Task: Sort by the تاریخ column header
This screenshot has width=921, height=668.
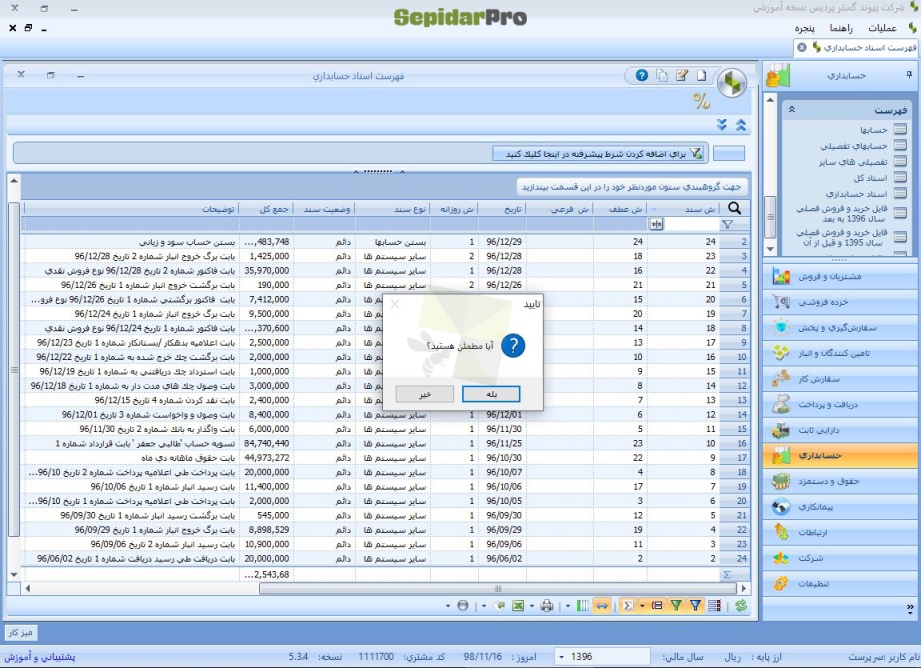Action: [x=502, y=209]
